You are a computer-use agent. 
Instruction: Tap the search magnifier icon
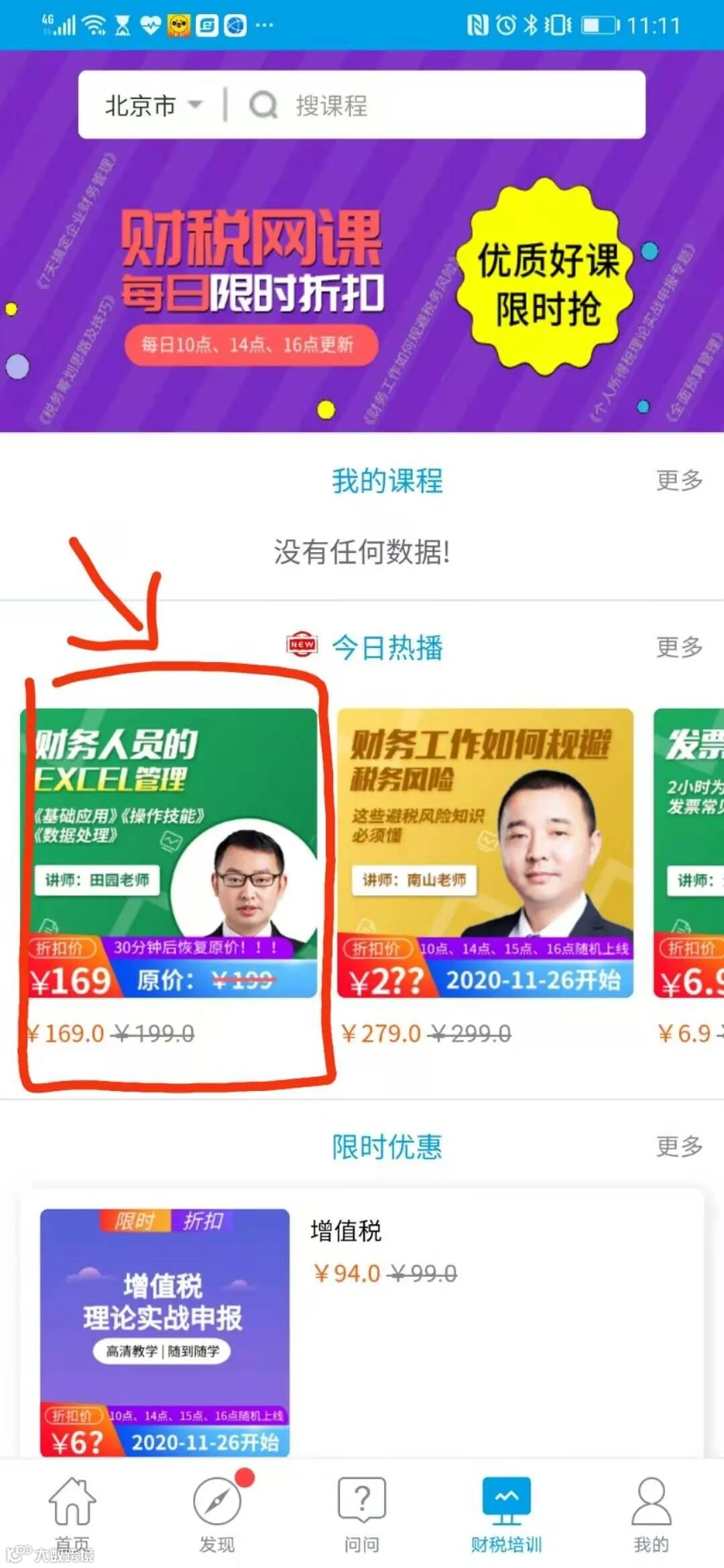tap(263, 105)
